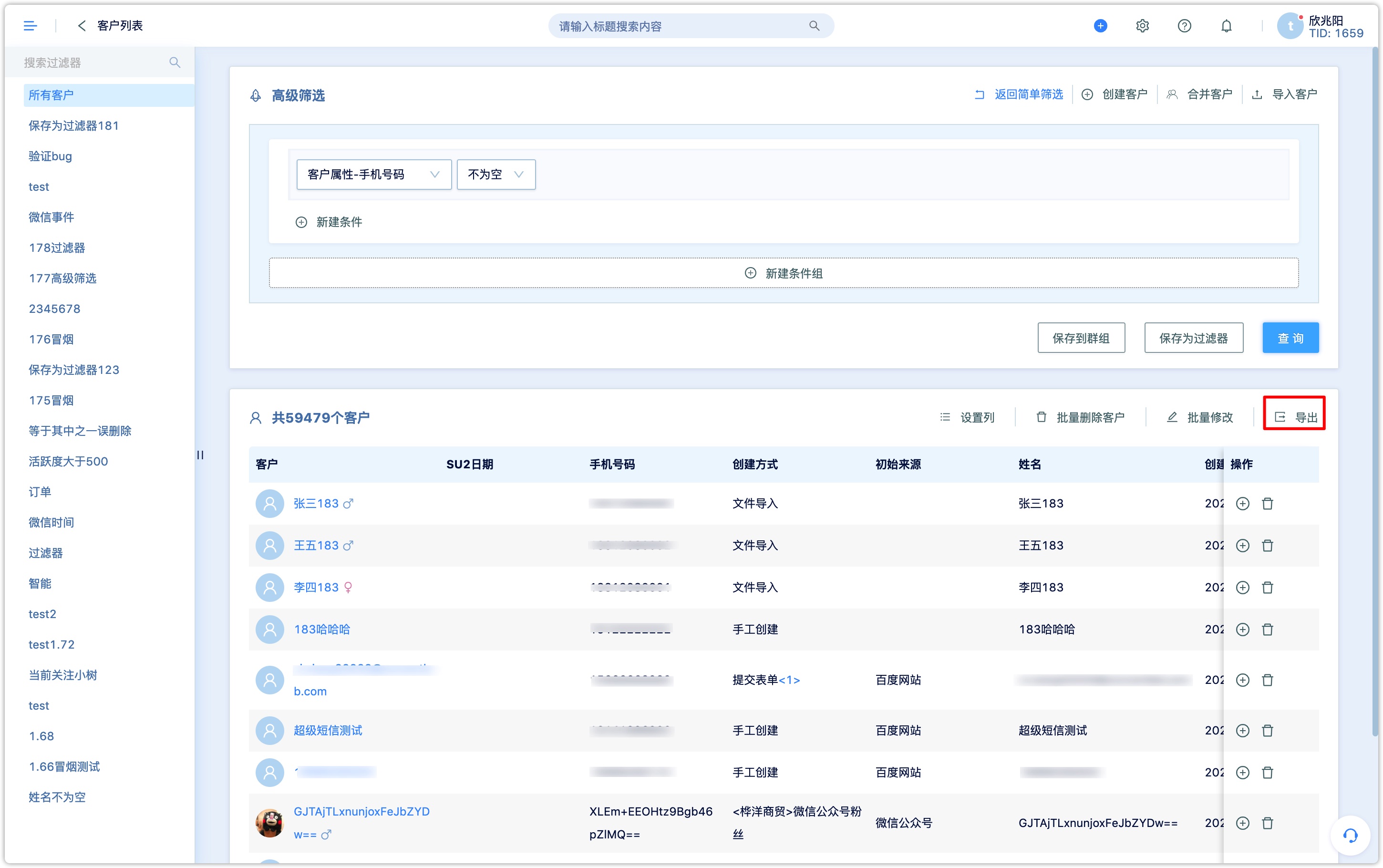The image size is (1383, 868).
Task: Click the filter search magnifier icon in the sidebar
Action: (x=175, y=62)
